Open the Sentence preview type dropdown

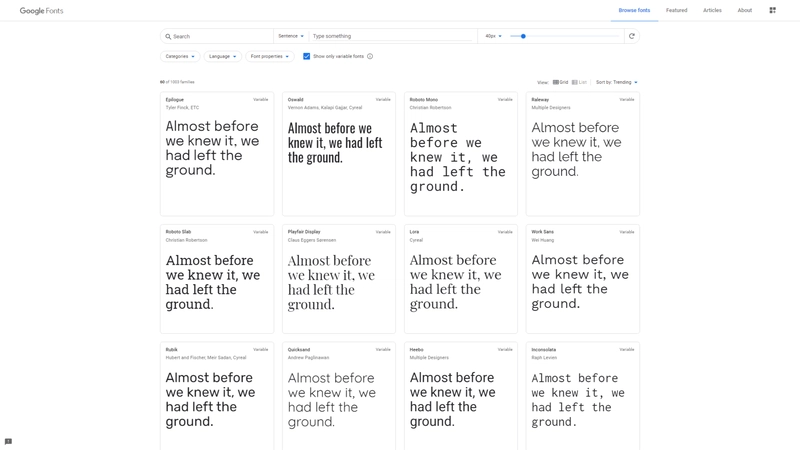291,36
